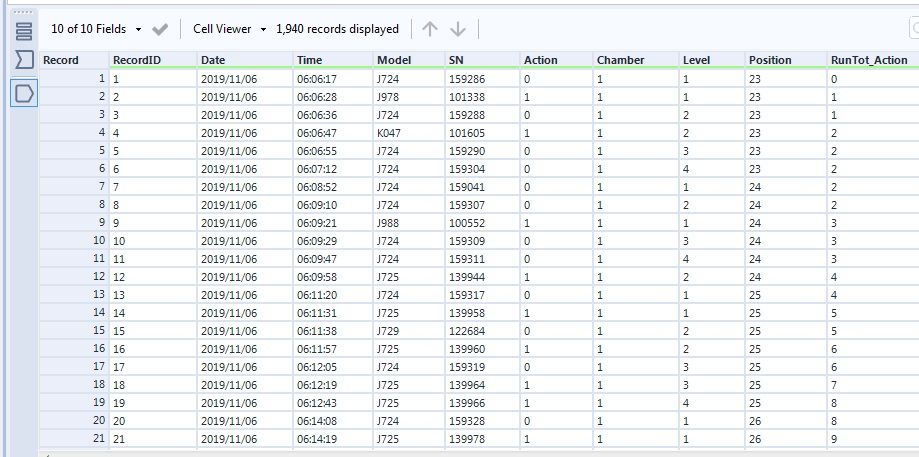919x457 pixels.
Task: Click SN cell 159288
Action: click(x=482, y=115)
